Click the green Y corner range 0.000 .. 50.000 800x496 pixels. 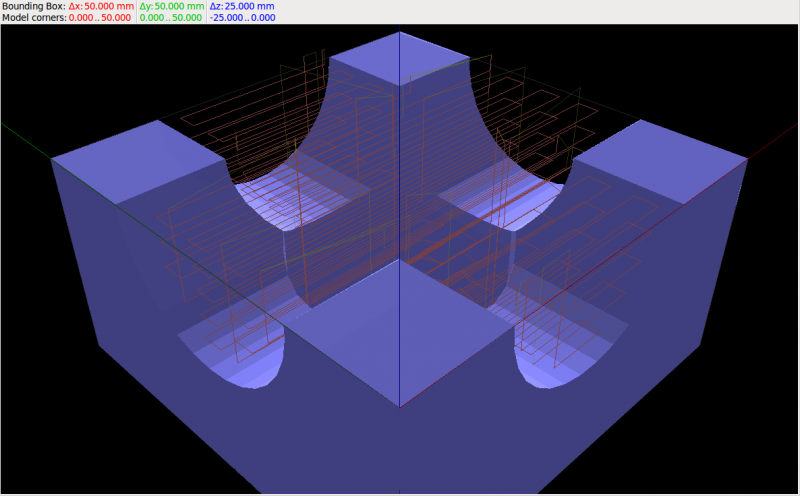point(172,18)
